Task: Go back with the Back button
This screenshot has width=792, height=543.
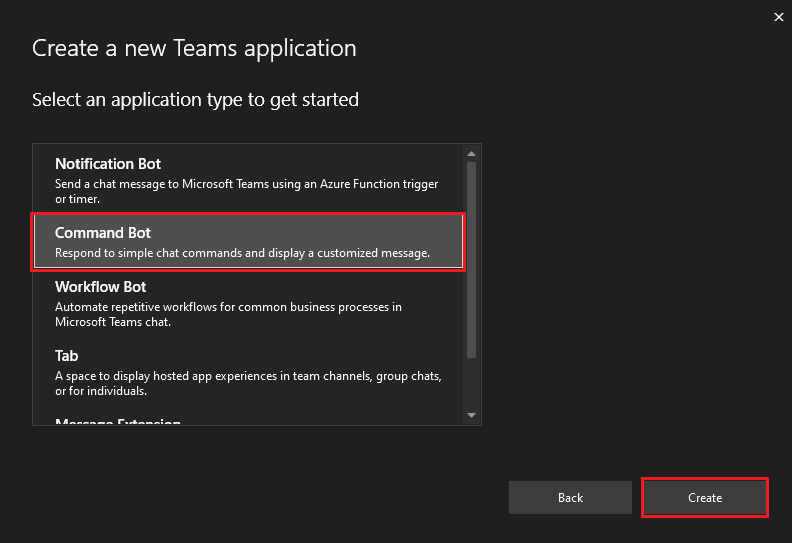Action: [x=570, y=498]
